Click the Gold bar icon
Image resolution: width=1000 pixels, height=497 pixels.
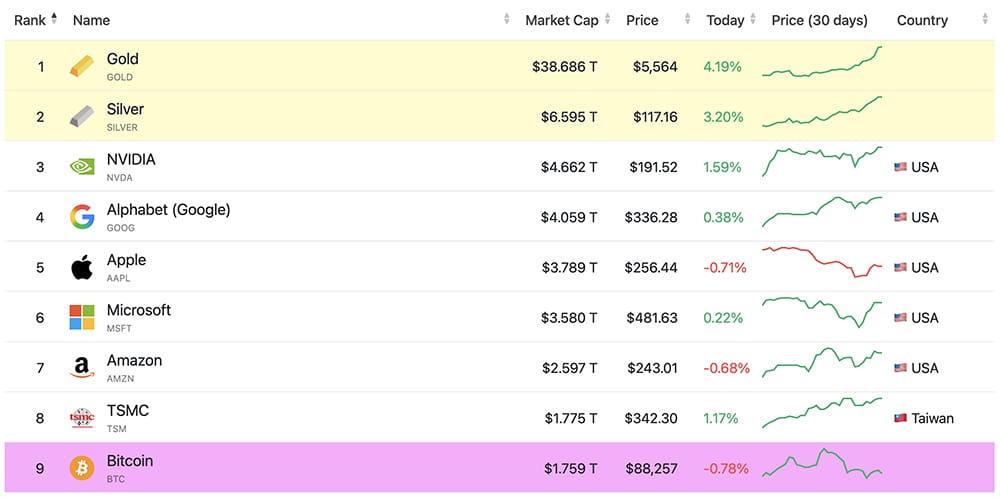point(82,67)
